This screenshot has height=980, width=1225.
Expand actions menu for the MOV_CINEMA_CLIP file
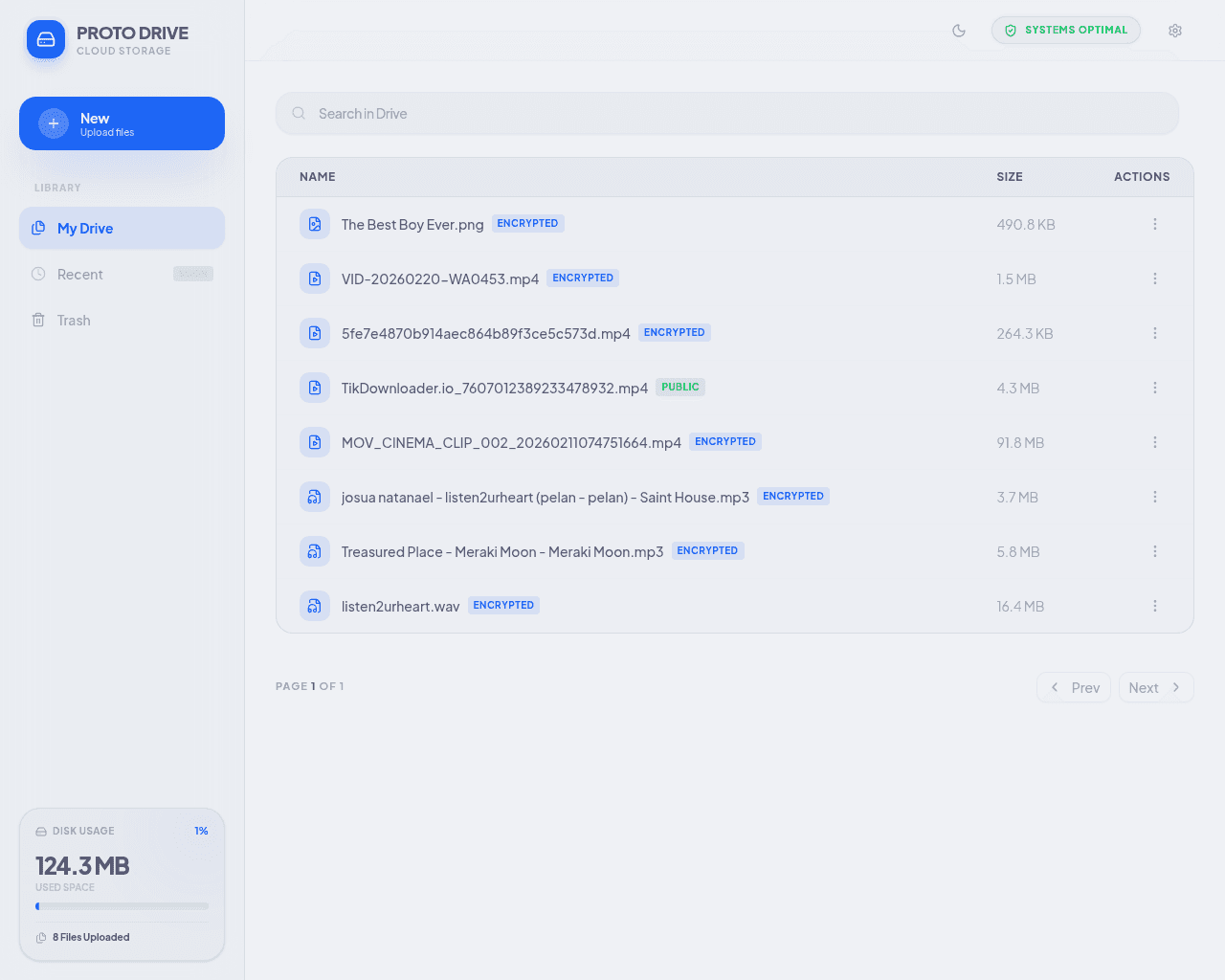pos(1155,442)
